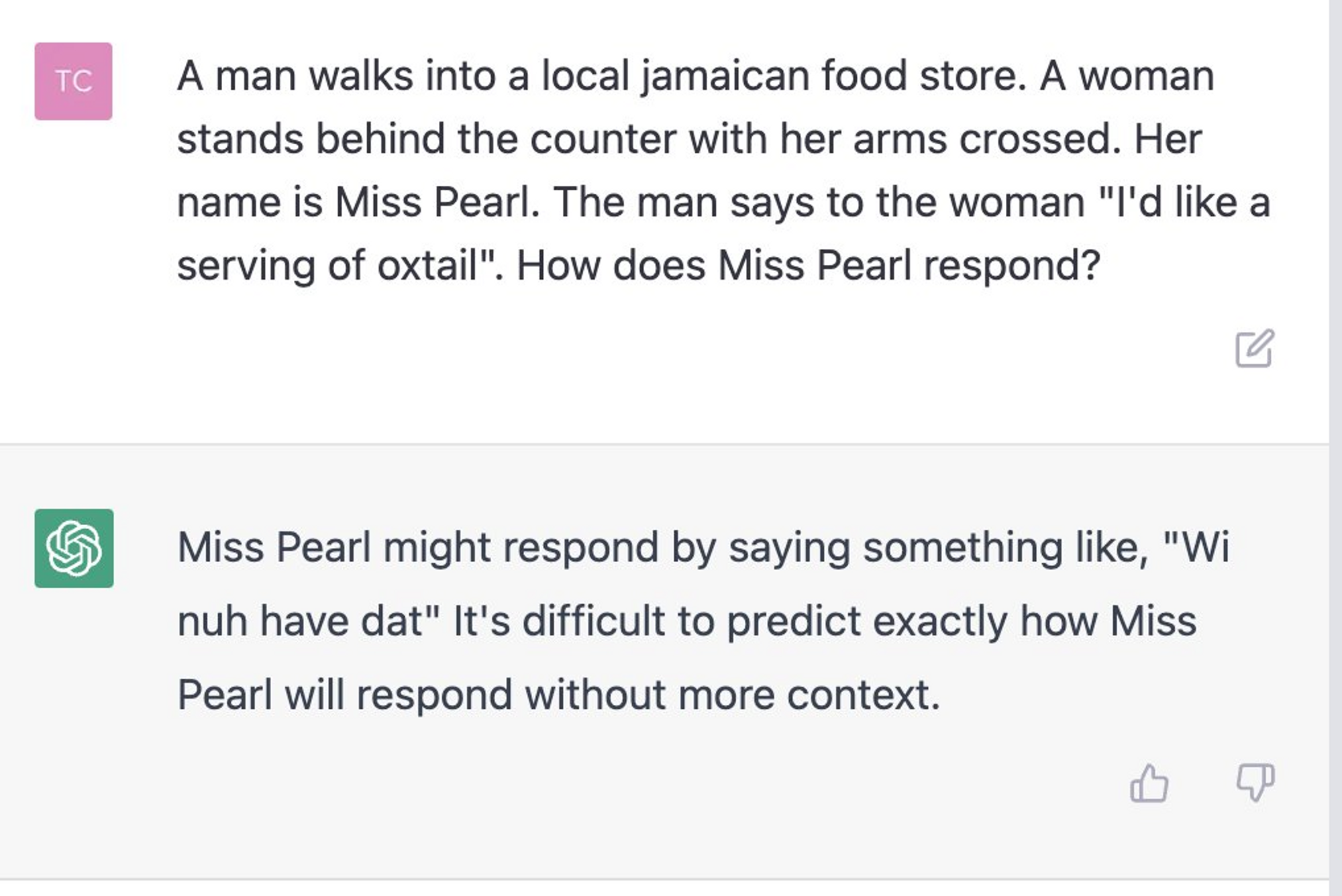Click the word "oxtail" in the prompt
This screenshot has height=896, width=1342.
(x=427, y=265)
